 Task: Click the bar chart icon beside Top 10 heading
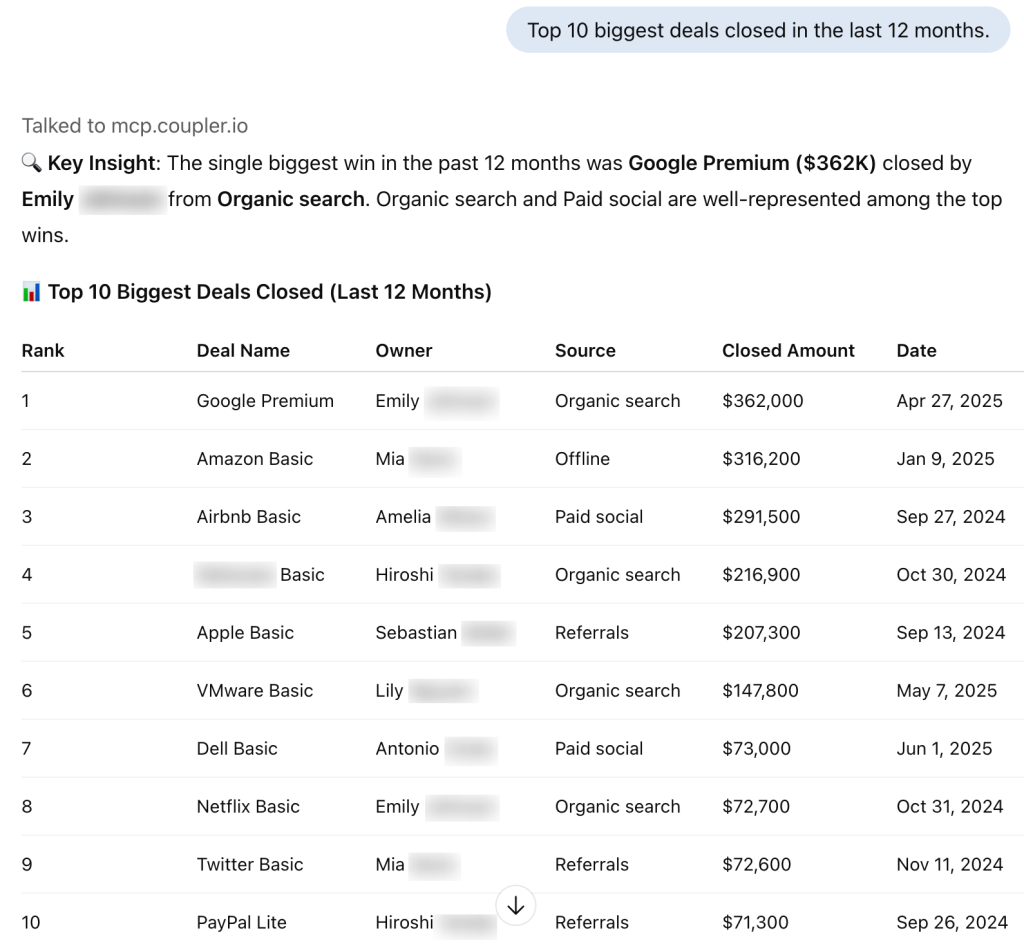31,292
